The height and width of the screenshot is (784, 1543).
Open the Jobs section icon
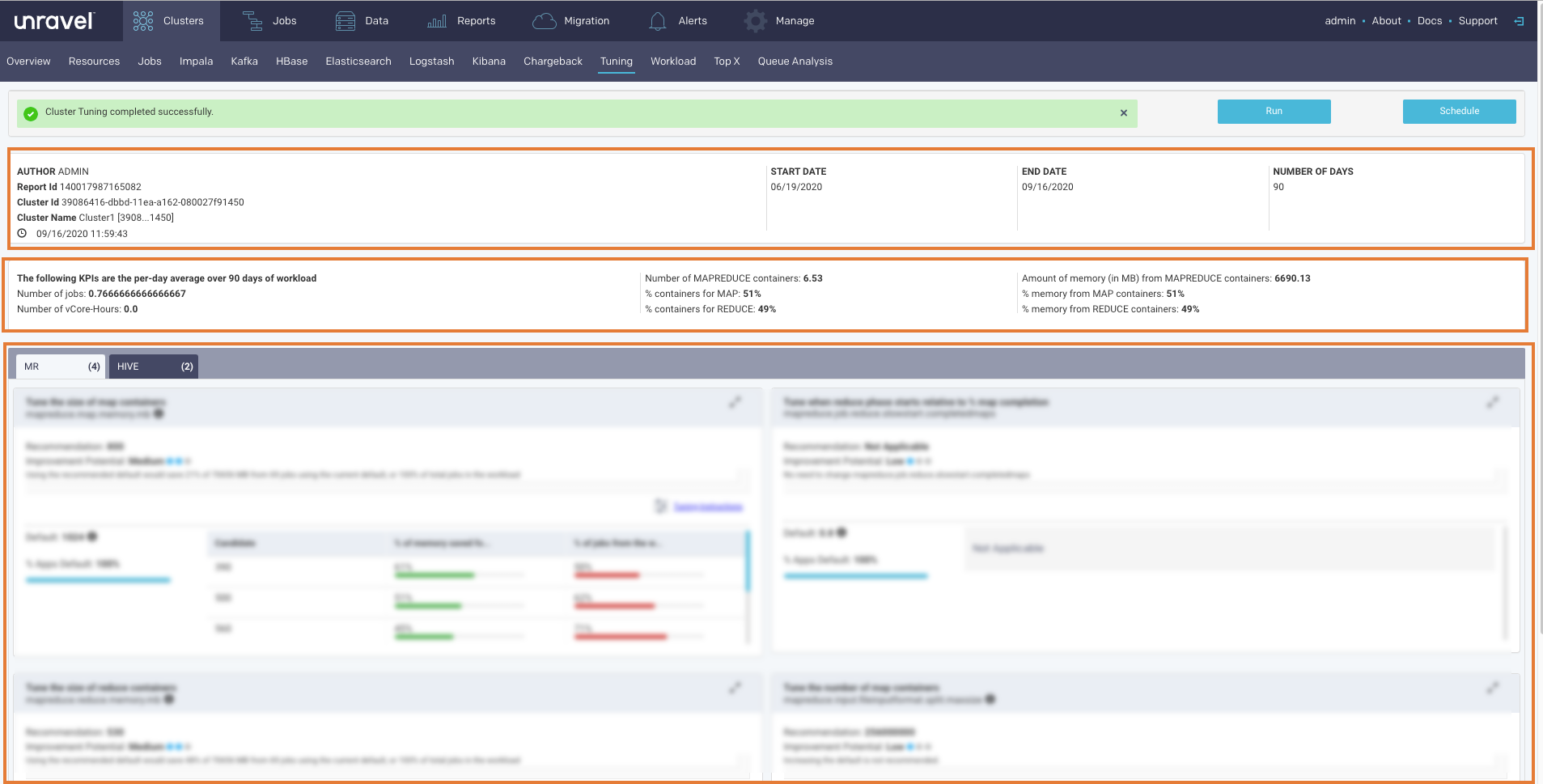pos(252,21)
